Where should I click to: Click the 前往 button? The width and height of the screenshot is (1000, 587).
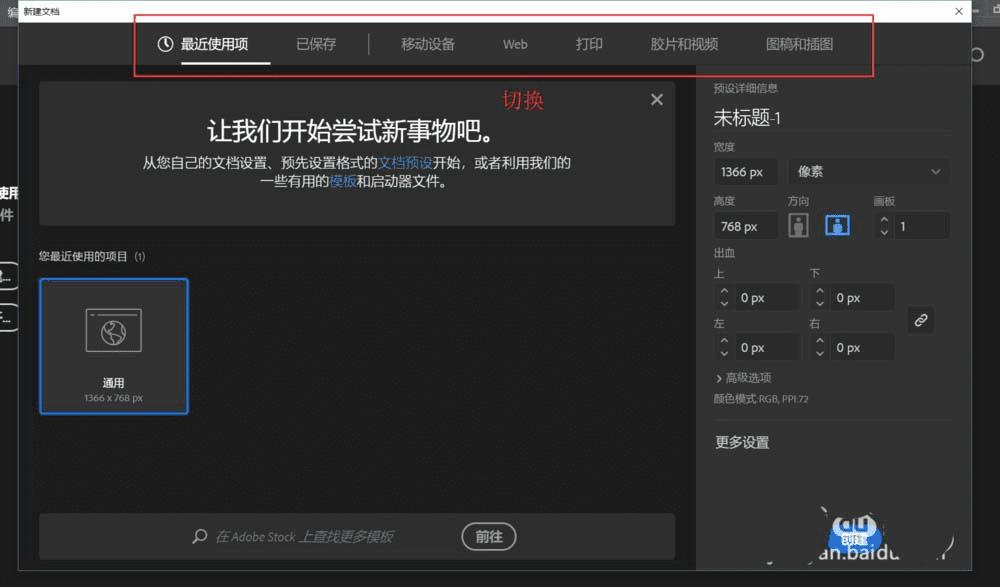489,537
